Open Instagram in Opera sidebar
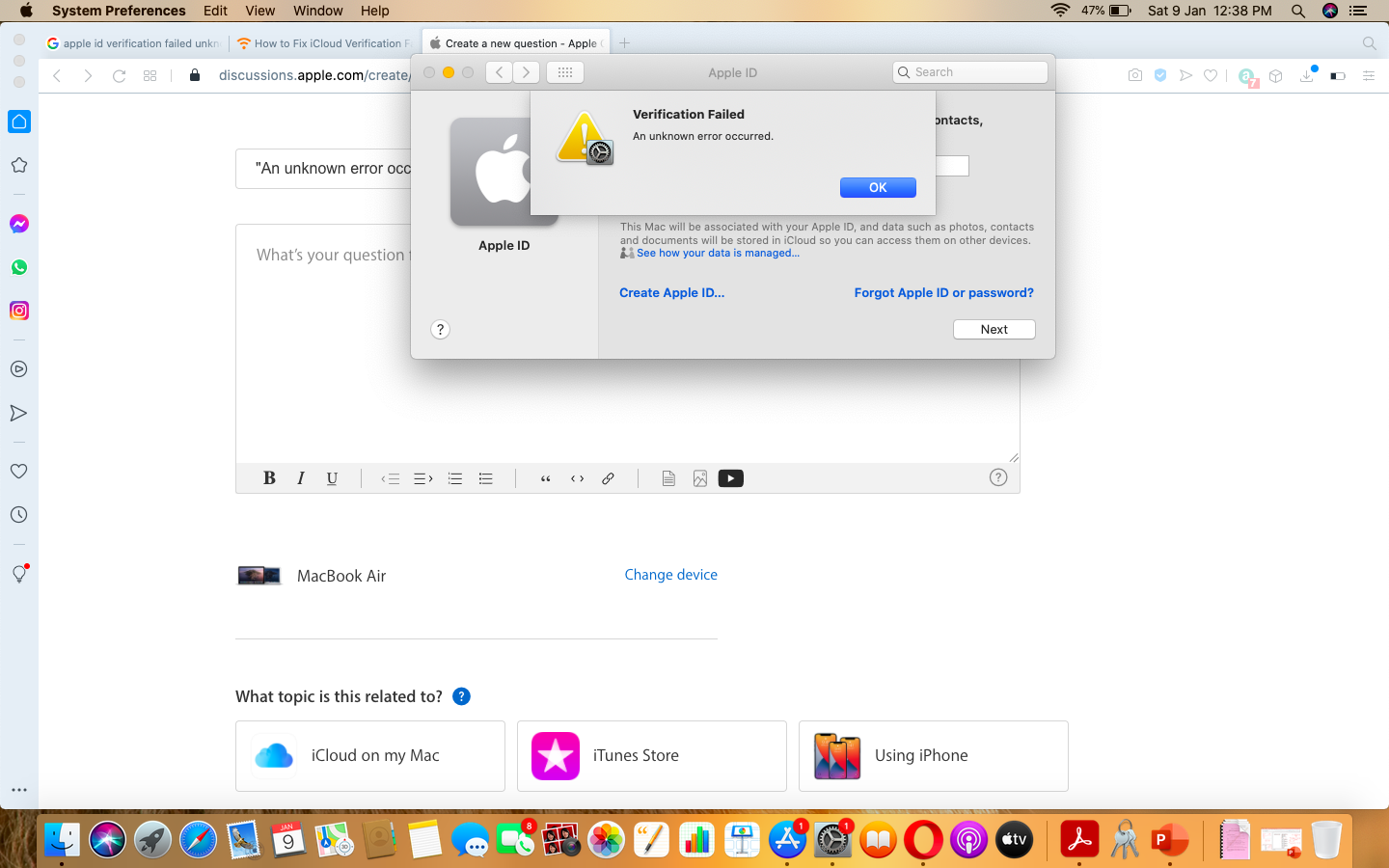Screen dimensions: 1389x868 point(19,311)
